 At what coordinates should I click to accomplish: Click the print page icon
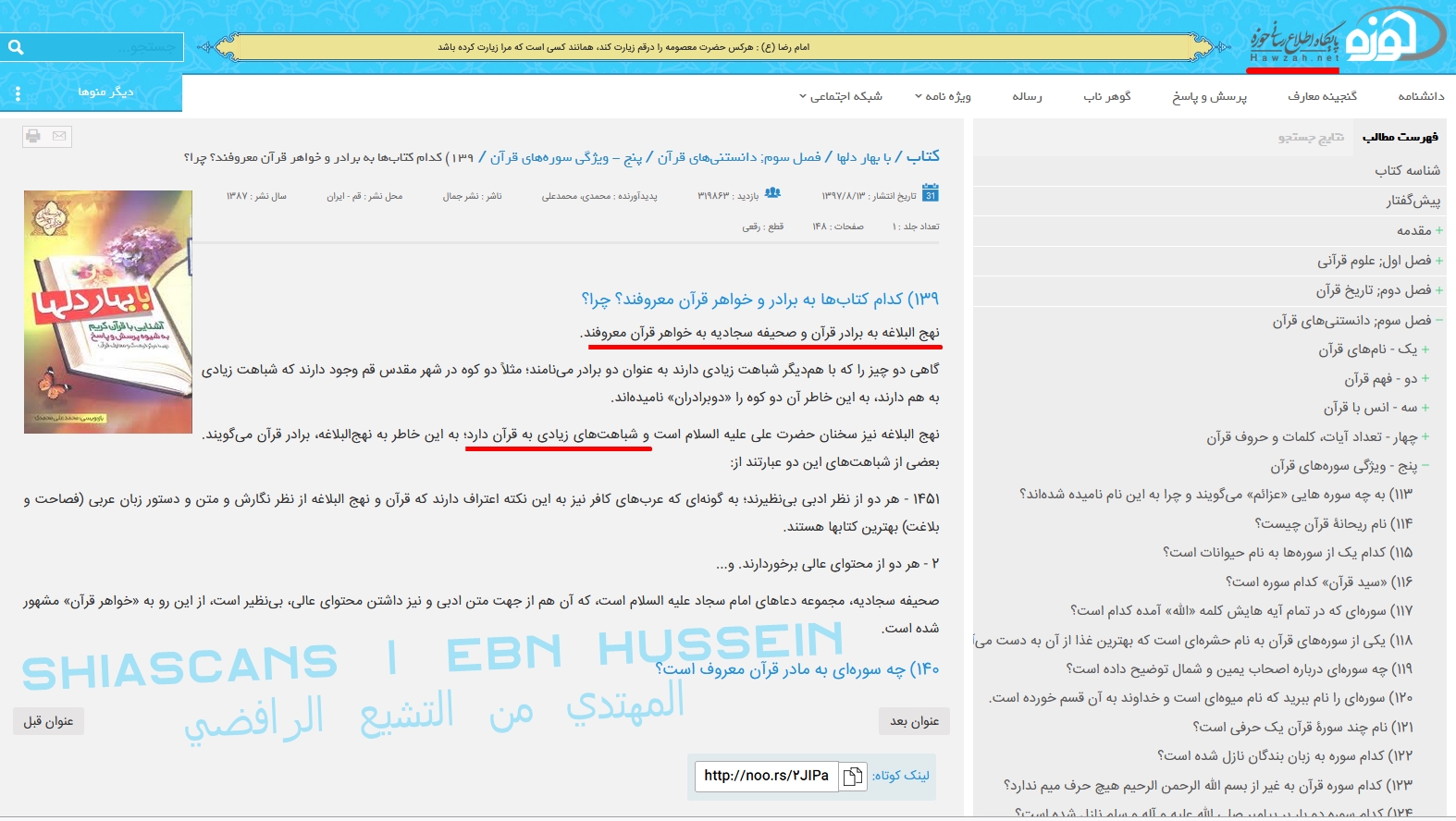coord(33,137)
